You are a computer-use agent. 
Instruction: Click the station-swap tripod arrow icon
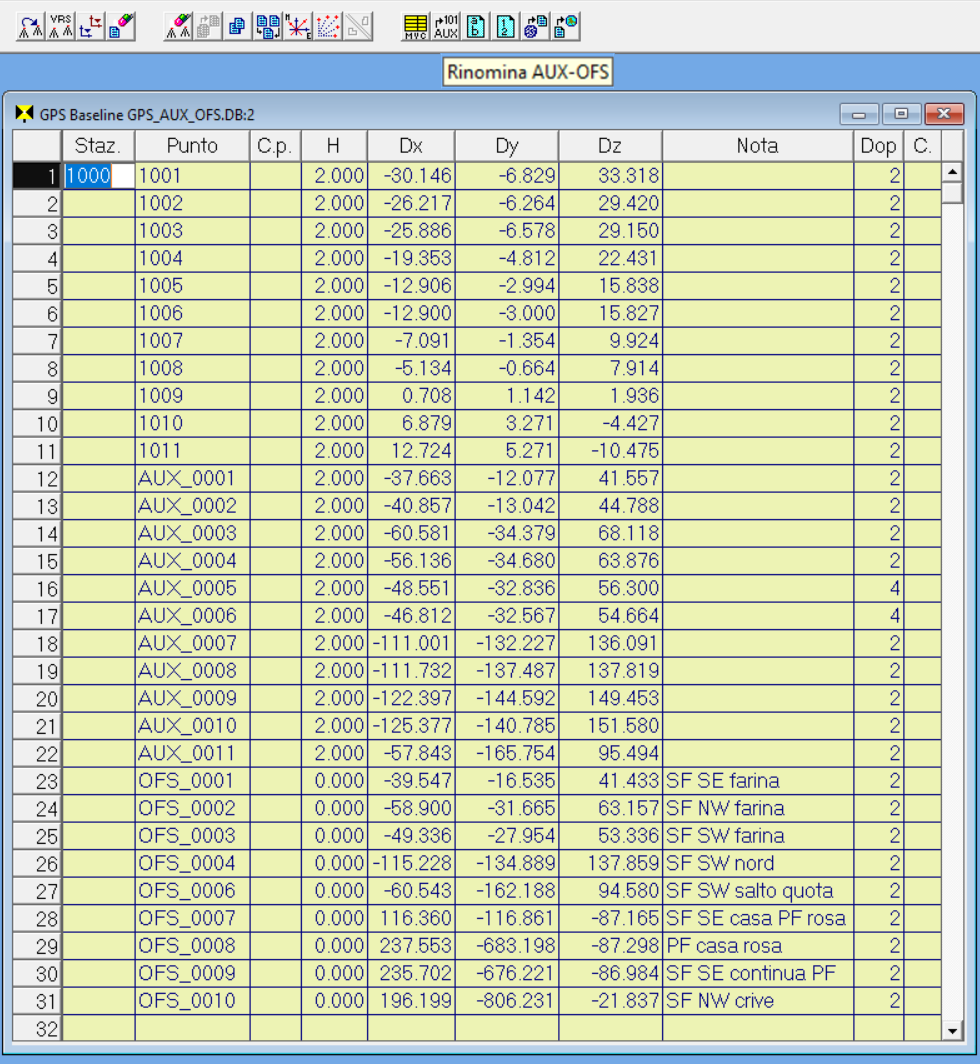31,26
